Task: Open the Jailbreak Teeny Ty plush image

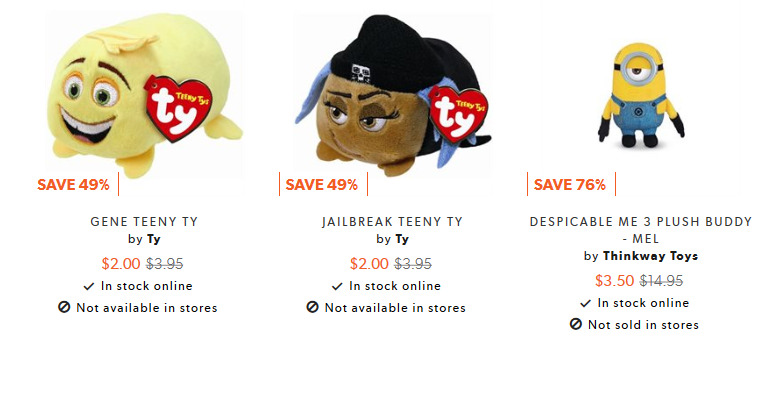Action: (x=392, y=93)
